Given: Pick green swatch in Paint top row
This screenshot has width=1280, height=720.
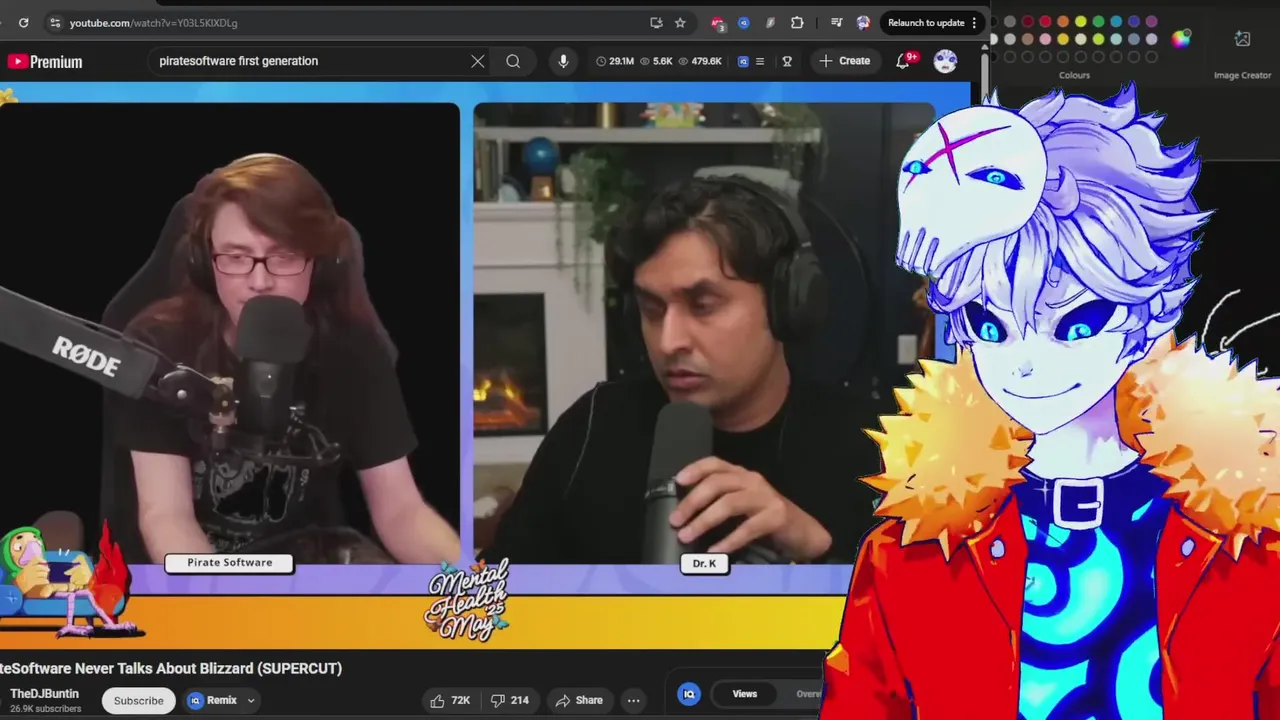Looking at the screenshot, I should [x=1098, y=22].
